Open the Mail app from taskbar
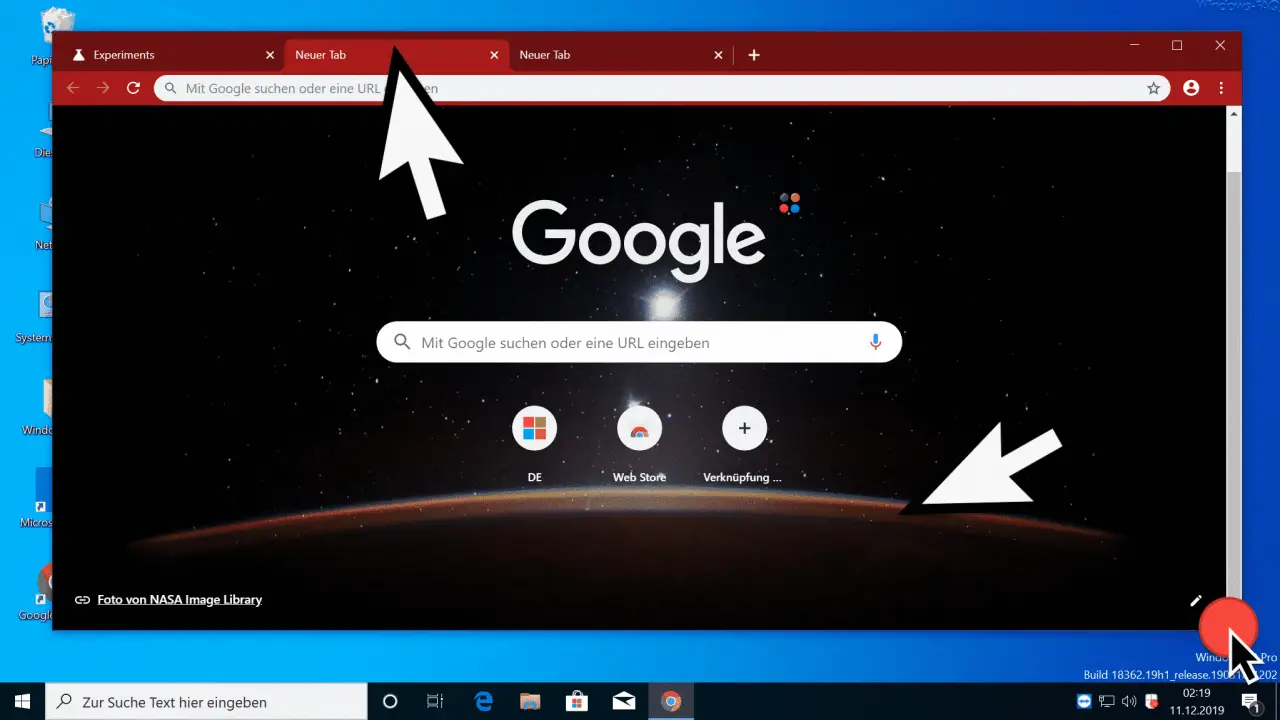Viewport: 1280px width, 720px height. tap(624, 702)
